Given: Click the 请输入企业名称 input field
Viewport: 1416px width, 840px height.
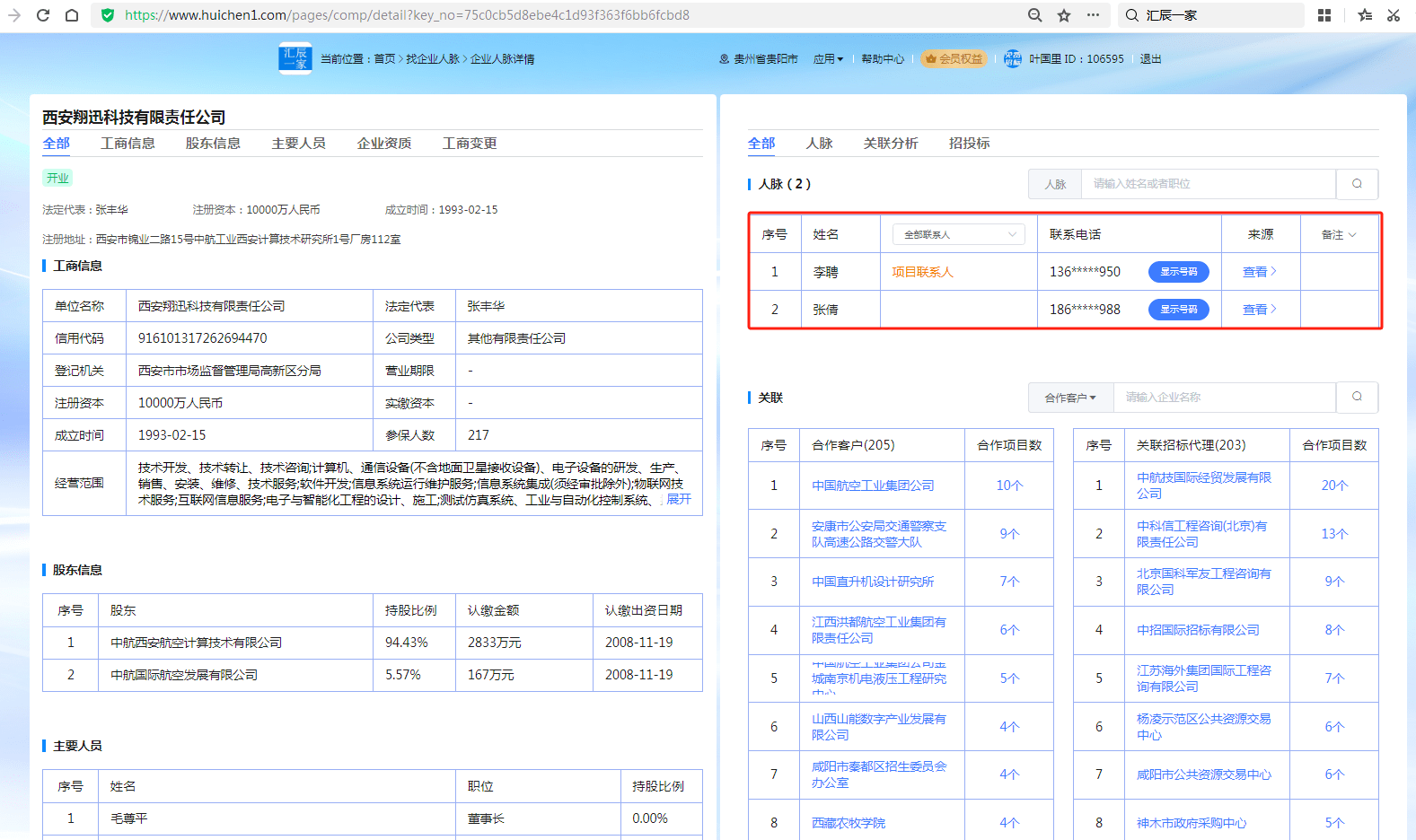Looking at the screenshot, I should coord(1225,398).
